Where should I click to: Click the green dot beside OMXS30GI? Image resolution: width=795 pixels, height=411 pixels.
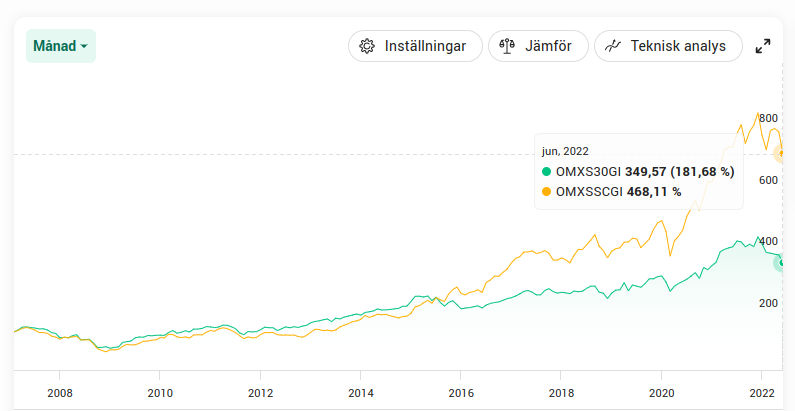(x=547, y=172)
